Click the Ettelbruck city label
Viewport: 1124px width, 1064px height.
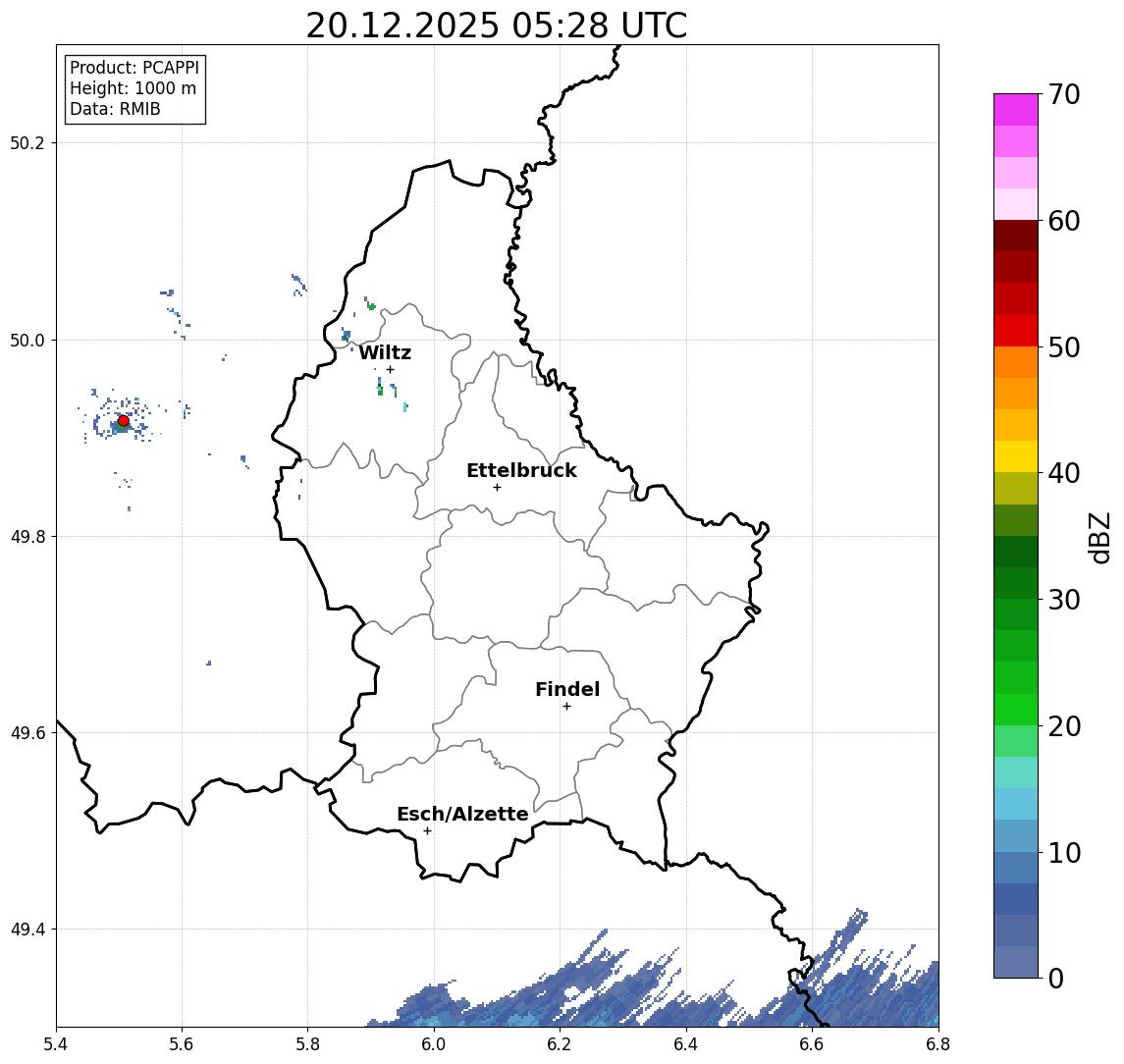click(521, 470)
